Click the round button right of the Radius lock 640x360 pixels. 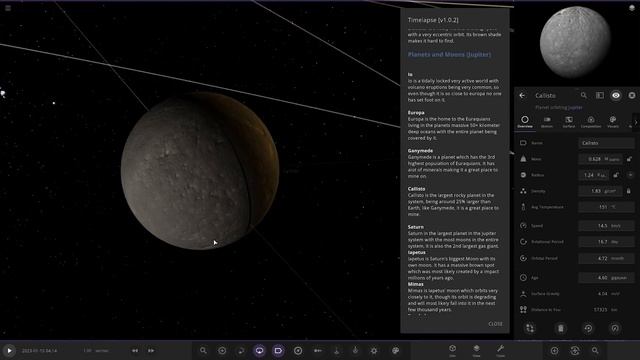(x=630, y=175)
